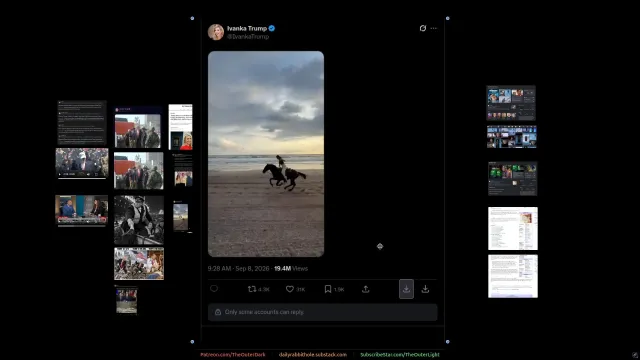Select the white article thumbnail with blonde woman
Screen dimensions: 640x360
pos(180,127)
